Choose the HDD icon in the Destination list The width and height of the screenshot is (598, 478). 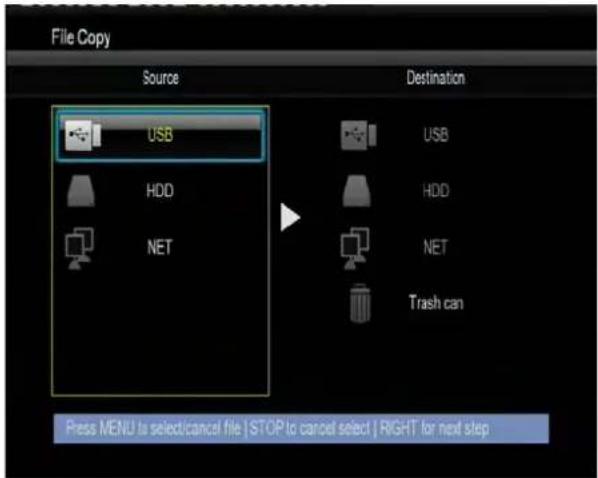click(x=356, y=191)
